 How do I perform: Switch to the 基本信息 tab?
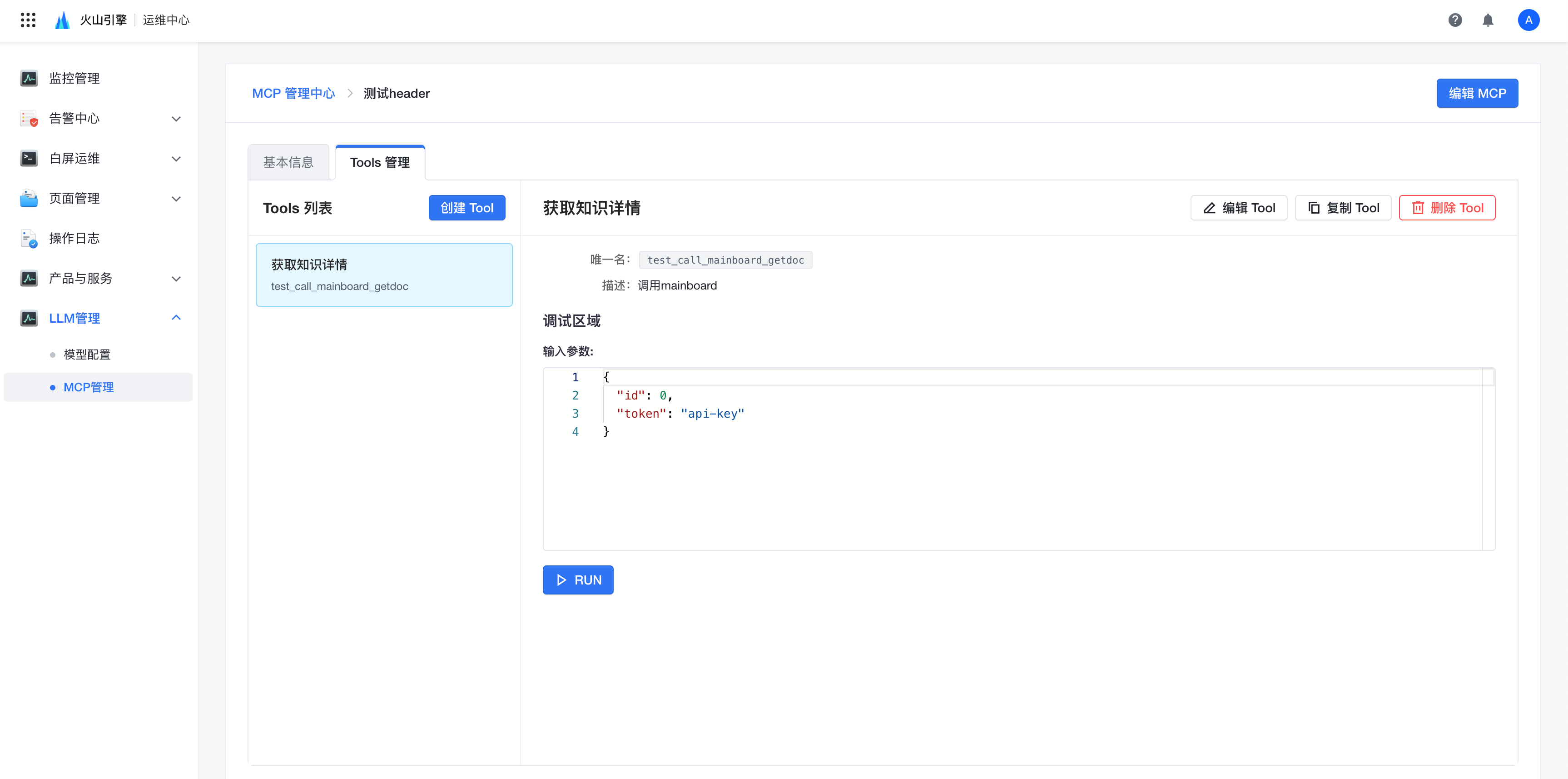(x=288, y=163)
